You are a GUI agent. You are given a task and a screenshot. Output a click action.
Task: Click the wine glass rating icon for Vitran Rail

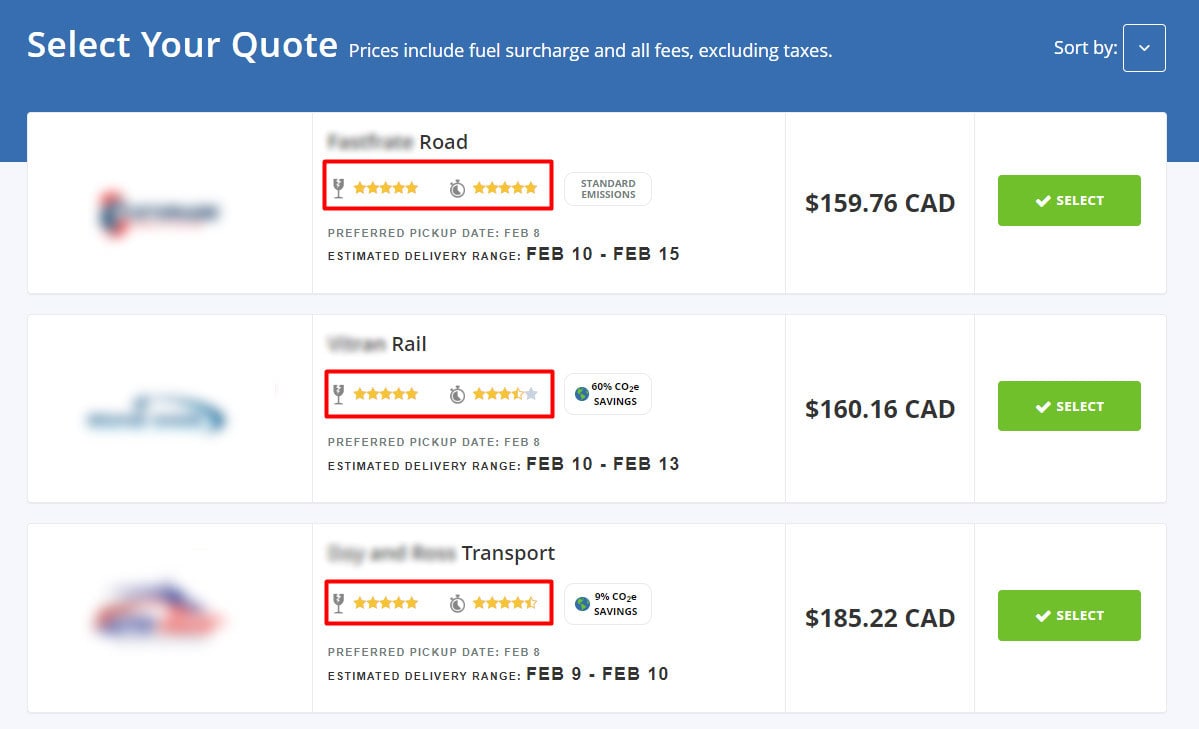click(x=341, y=394)
